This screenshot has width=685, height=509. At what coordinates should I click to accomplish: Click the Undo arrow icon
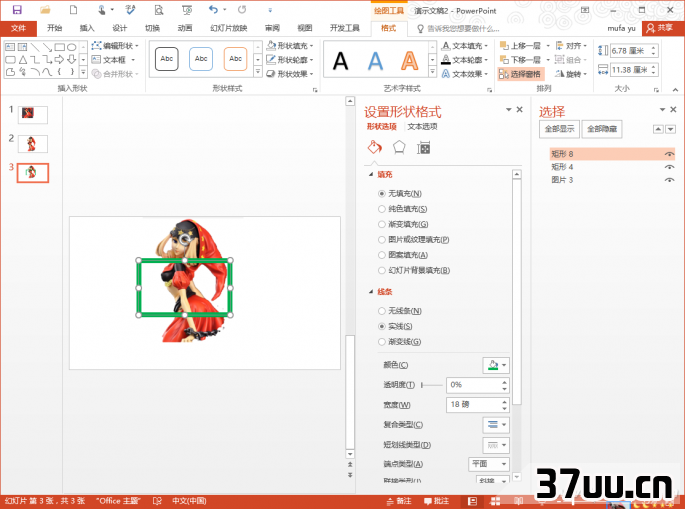pos(213,10)
